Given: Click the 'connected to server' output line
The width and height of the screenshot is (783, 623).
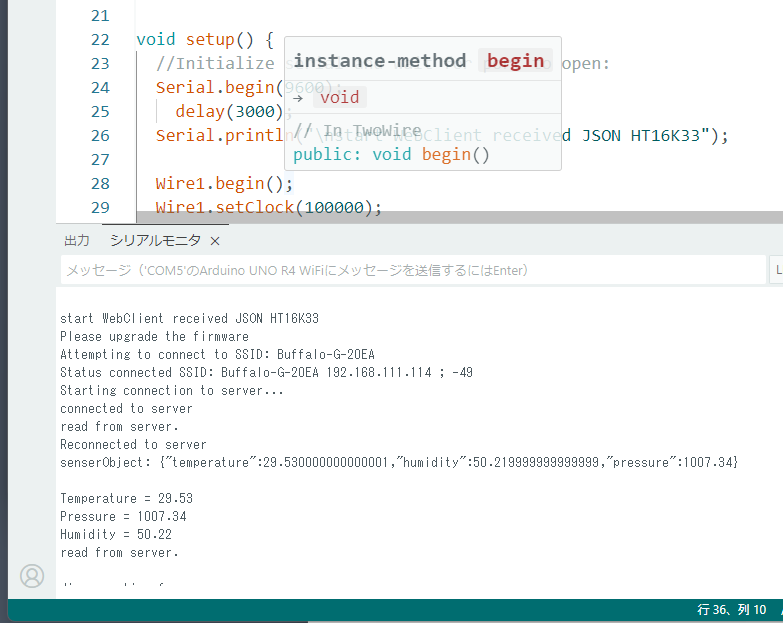Looking at the screenshot, I should point(126,408).
